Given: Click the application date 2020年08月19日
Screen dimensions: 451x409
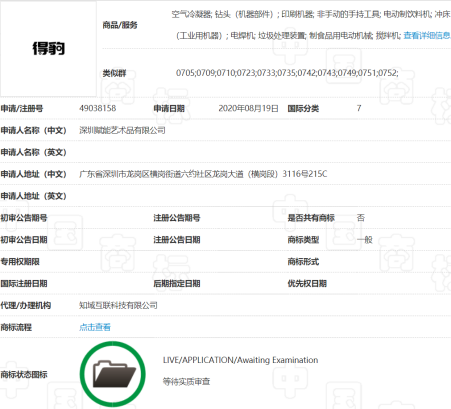Looking at the screenshot, I should click(248, 108).
